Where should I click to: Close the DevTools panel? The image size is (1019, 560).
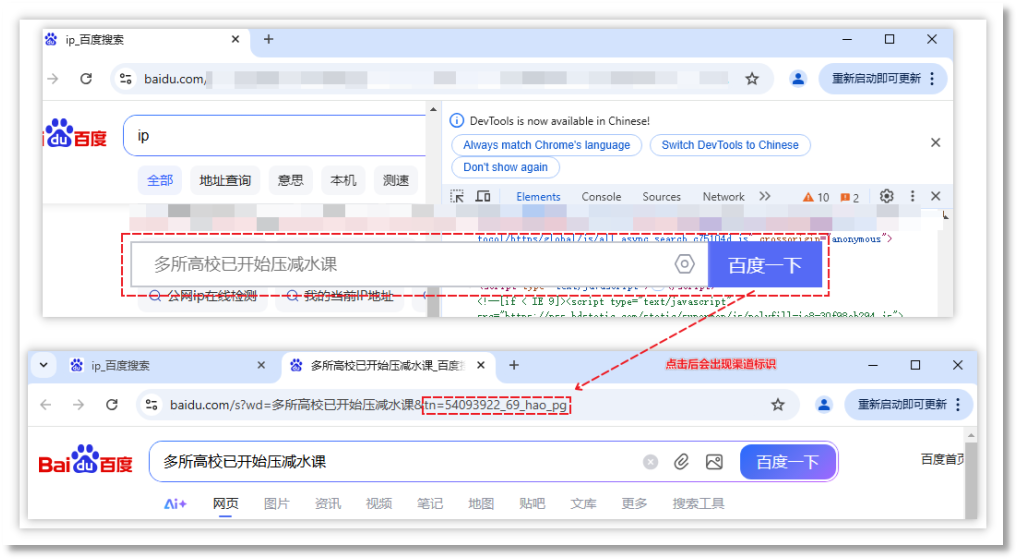pos(936,196)
